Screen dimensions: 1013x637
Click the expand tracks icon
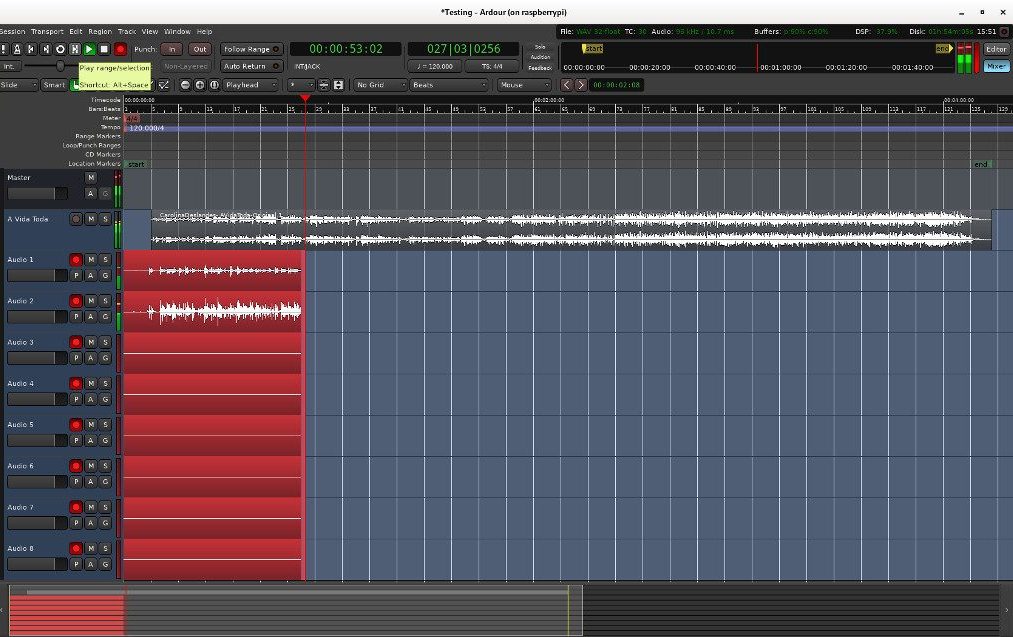click(x=338, y=85)
